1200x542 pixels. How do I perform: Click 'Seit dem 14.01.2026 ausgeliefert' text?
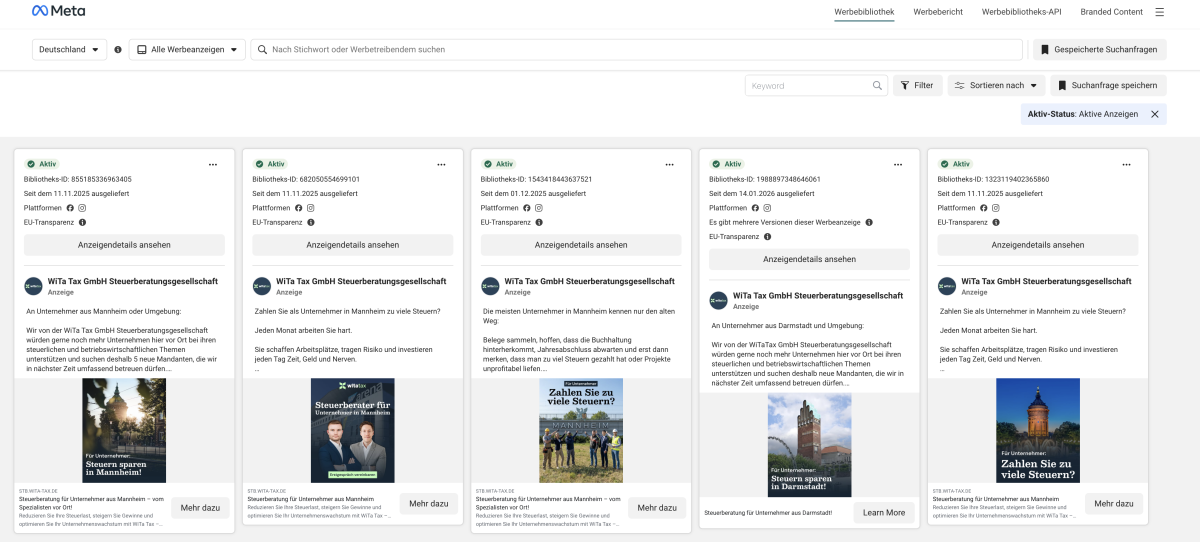pyautogui.click(x=761, y=193)
